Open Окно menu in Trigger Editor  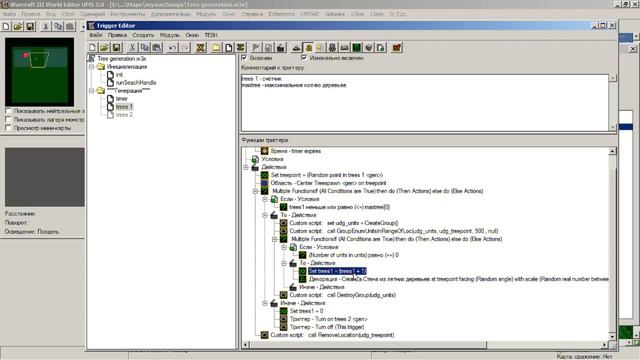pyautogui.click(x=192, y=35)
